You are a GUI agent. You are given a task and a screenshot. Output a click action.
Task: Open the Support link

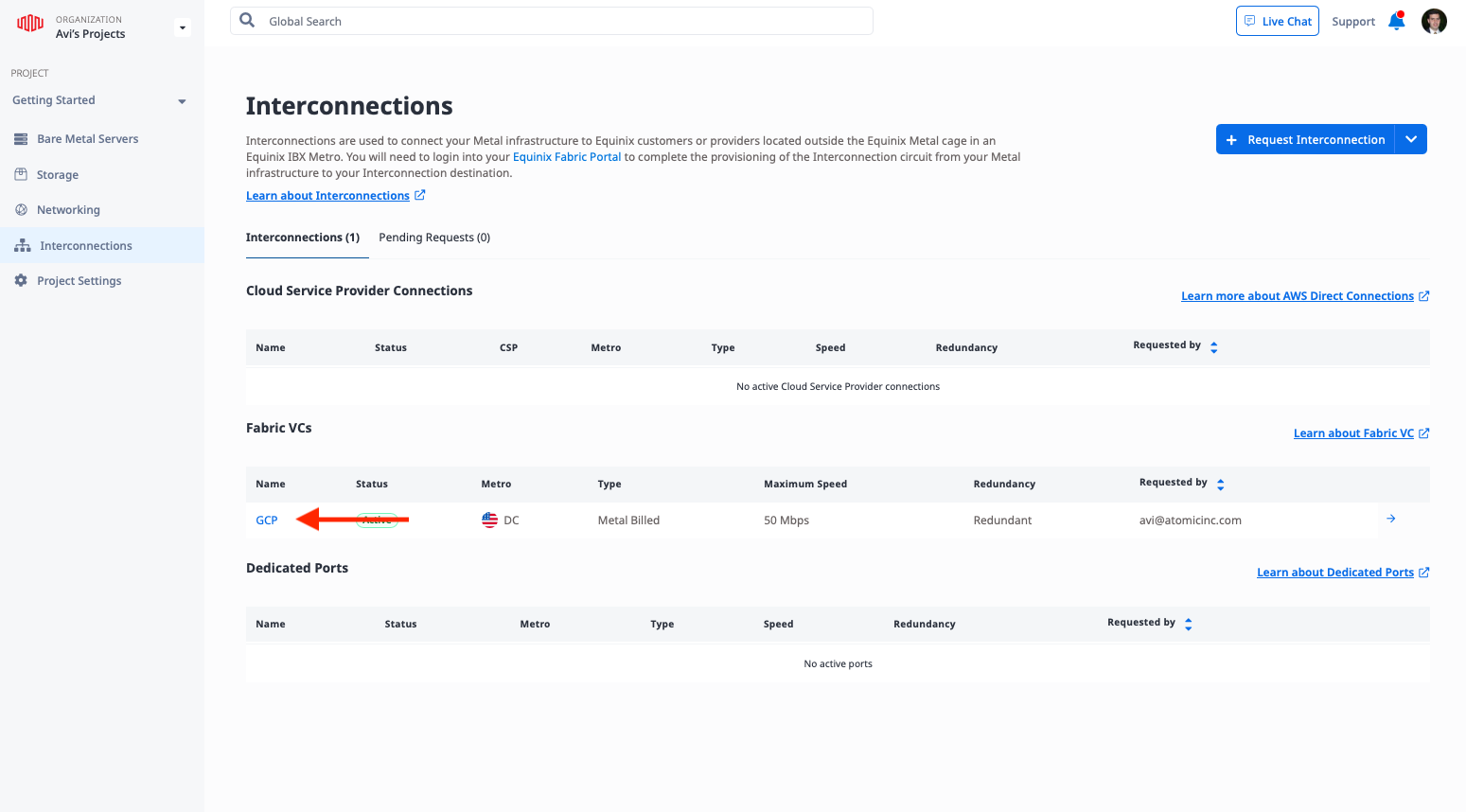(1353, 22)
